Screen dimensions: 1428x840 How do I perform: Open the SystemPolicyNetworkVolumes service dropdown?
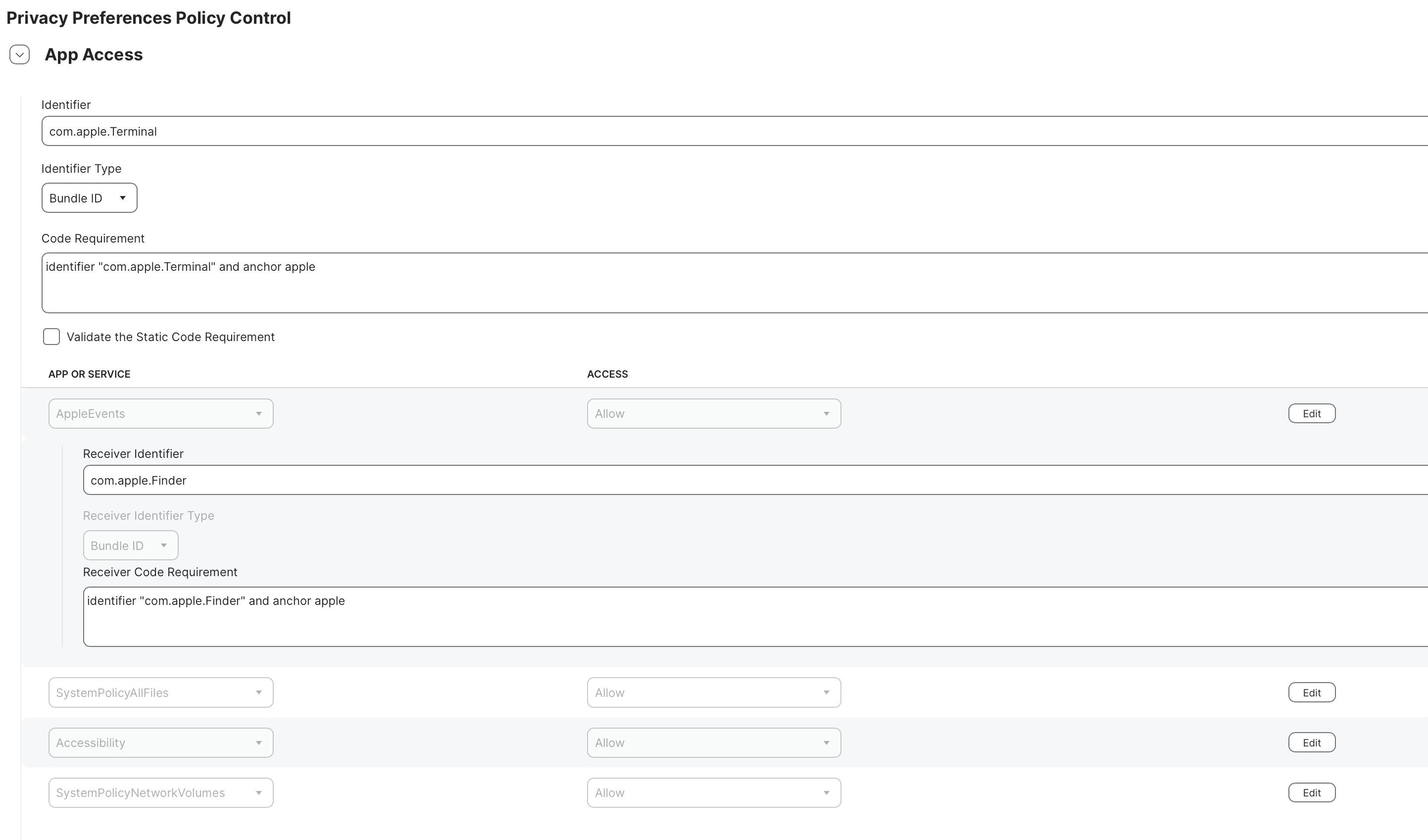161,792
